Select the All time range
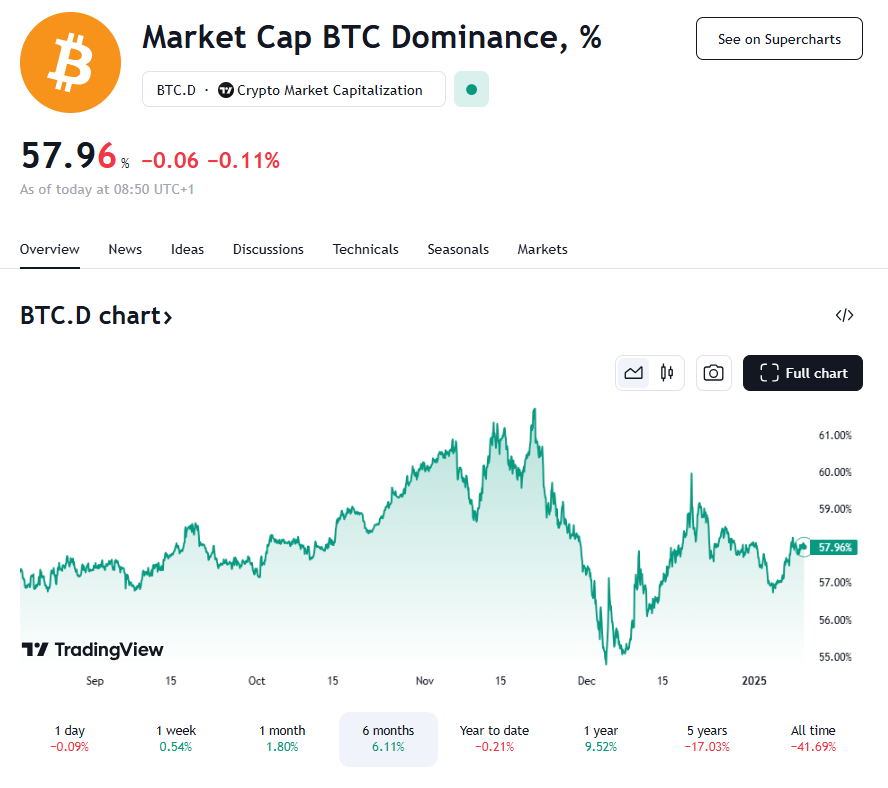 [813, 738]
